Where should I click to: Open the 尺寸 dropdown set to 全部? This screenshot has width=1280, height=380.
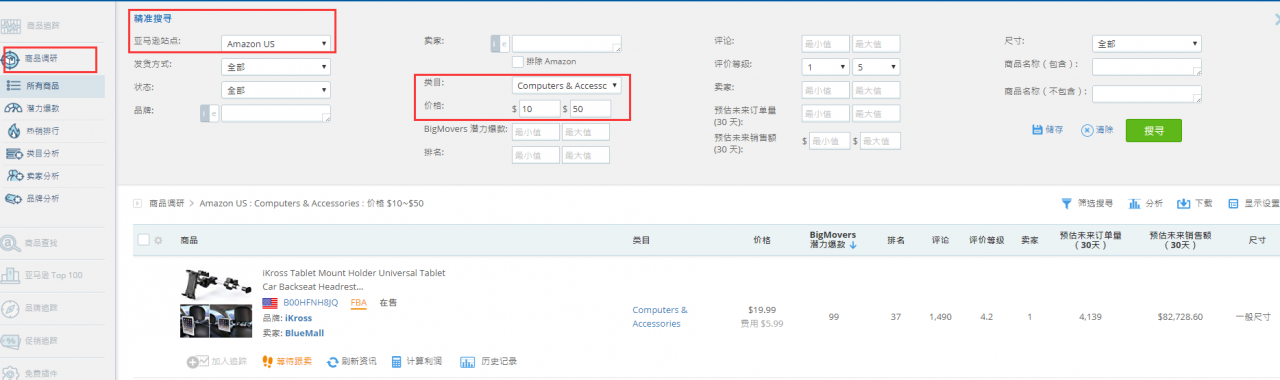1147,43
